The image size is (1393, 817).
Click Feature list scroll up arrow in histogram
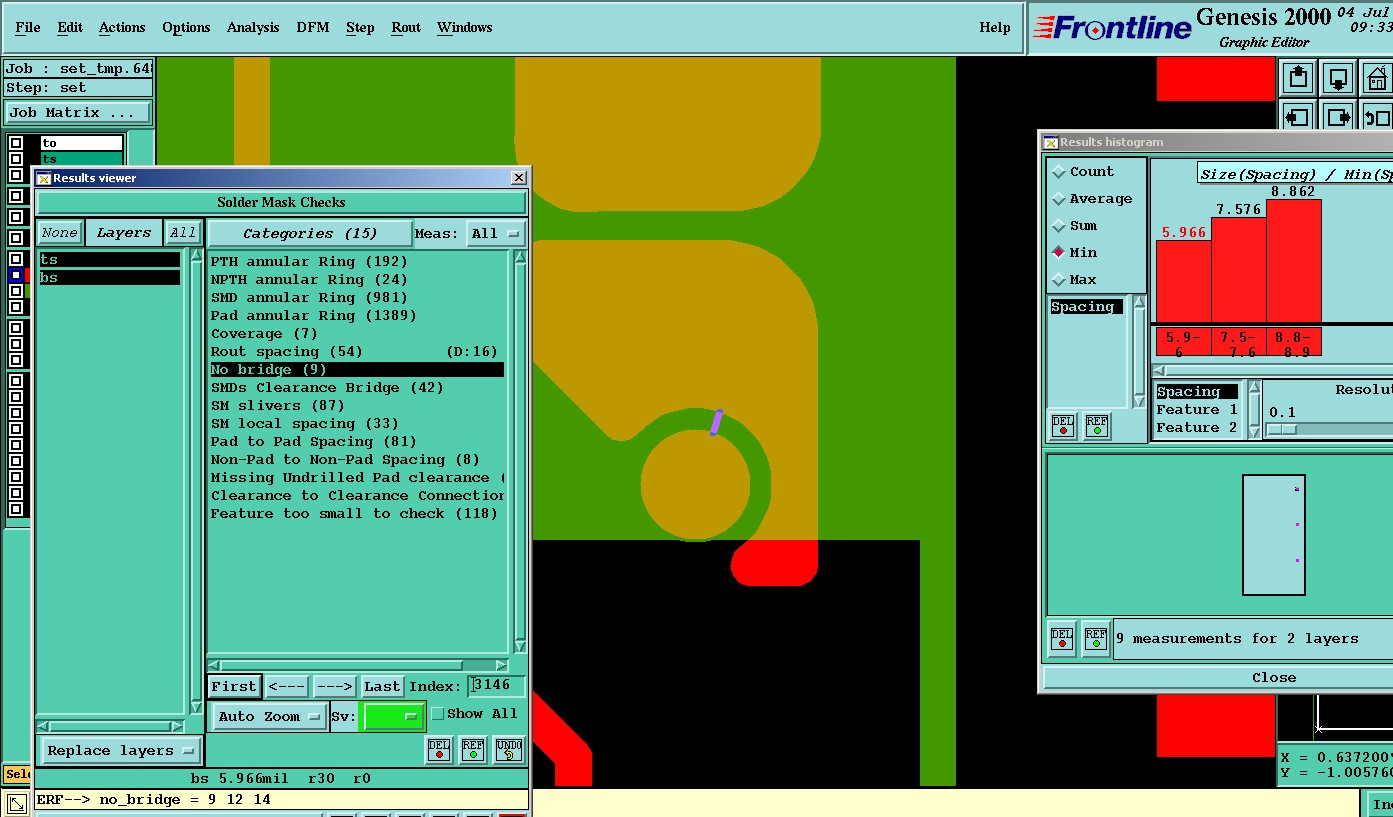click(1255, 389)
